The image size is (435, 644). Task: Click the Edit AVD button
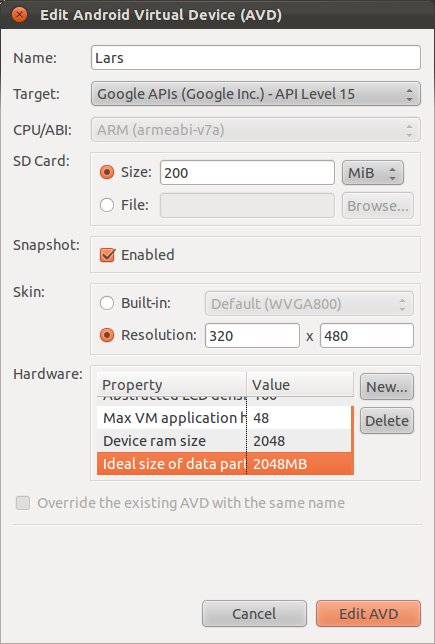tap(368, 614)
